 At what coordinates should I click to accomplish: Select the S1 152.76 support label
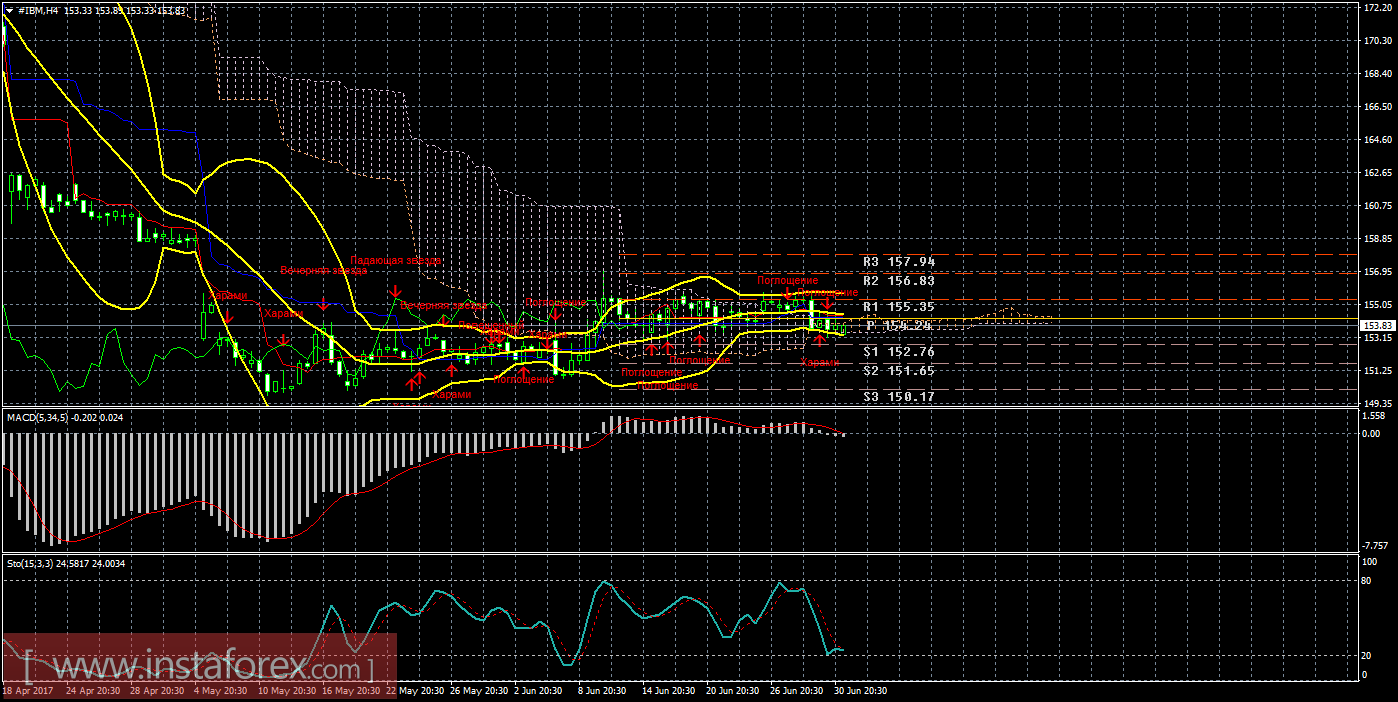[898, 352]
